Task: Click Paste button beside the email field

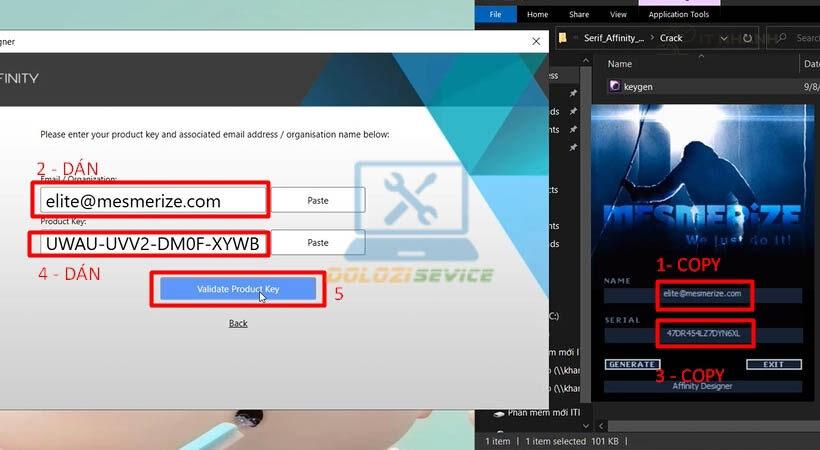Action: (x=318, y=200)
